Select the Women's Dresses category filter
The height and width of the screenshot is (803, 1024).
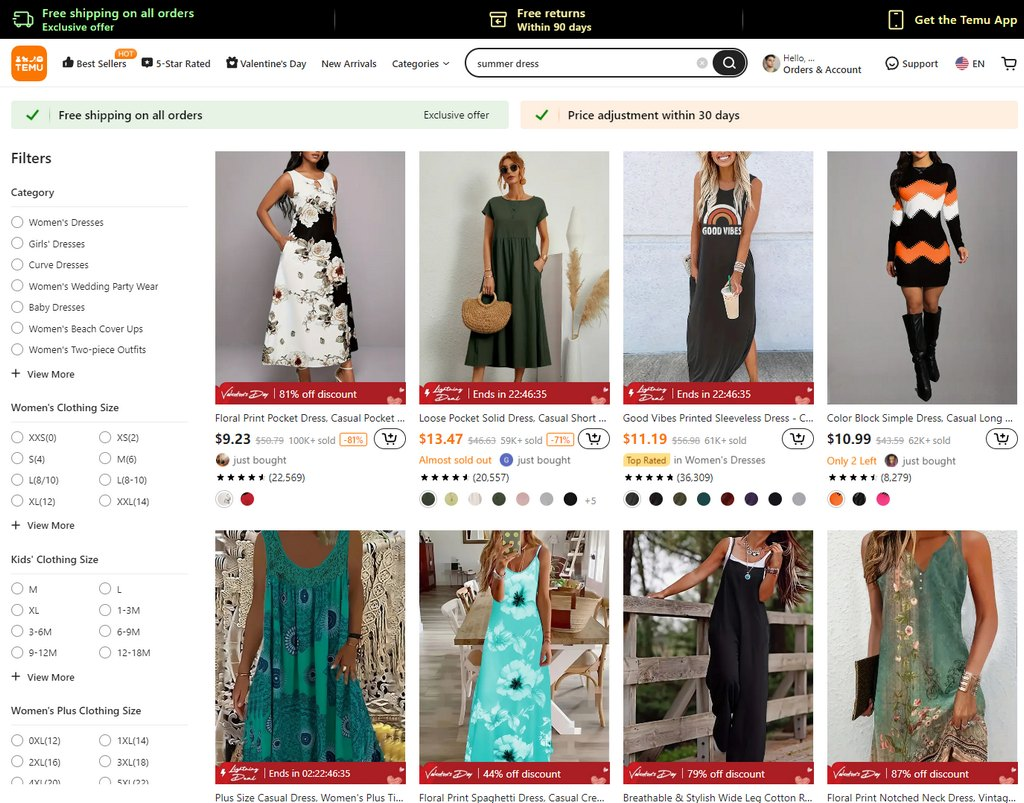click(x=17, y=222)
